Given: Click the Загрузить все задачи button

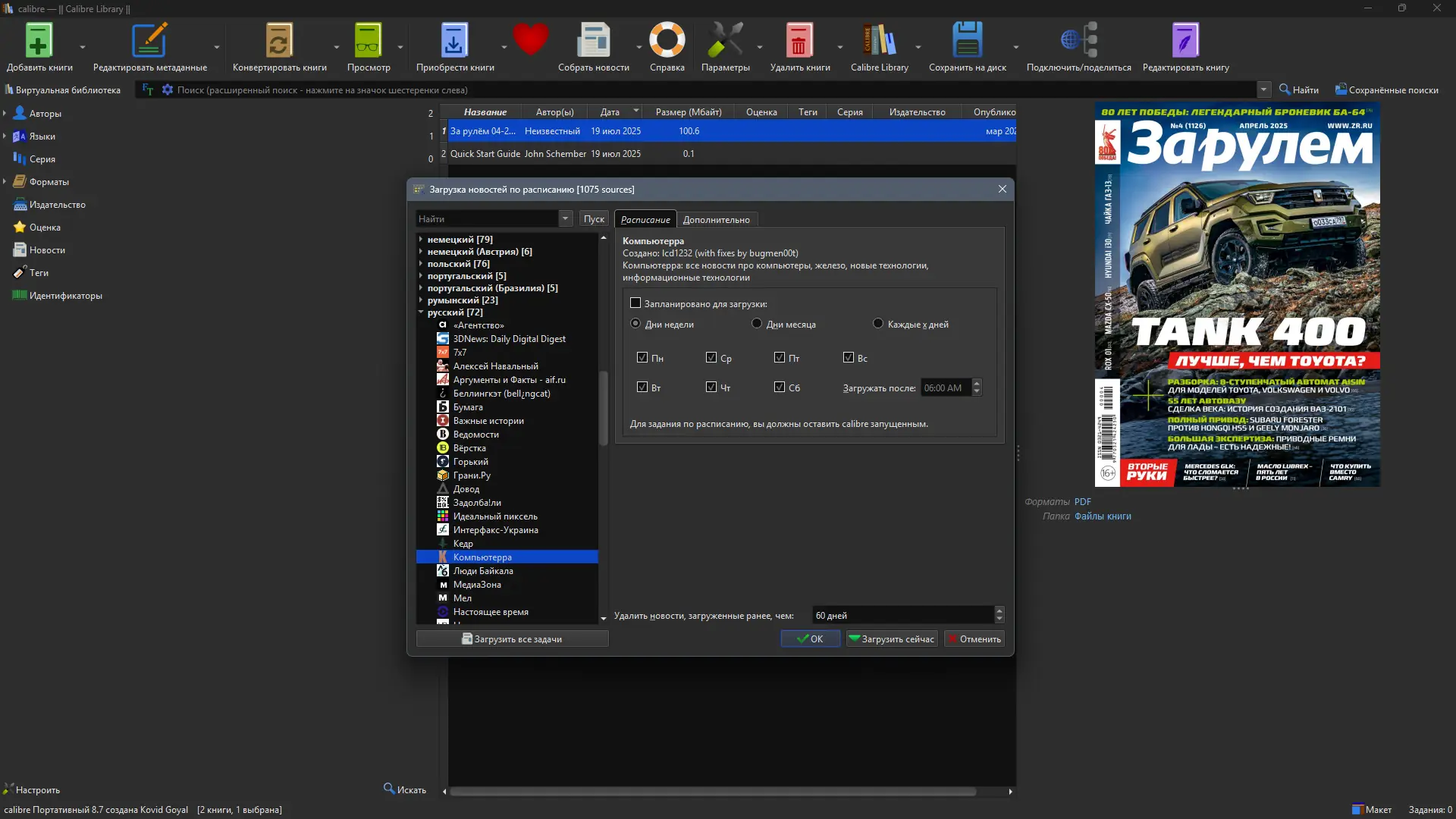Looking at the screenshot, I should coord(512,639).
